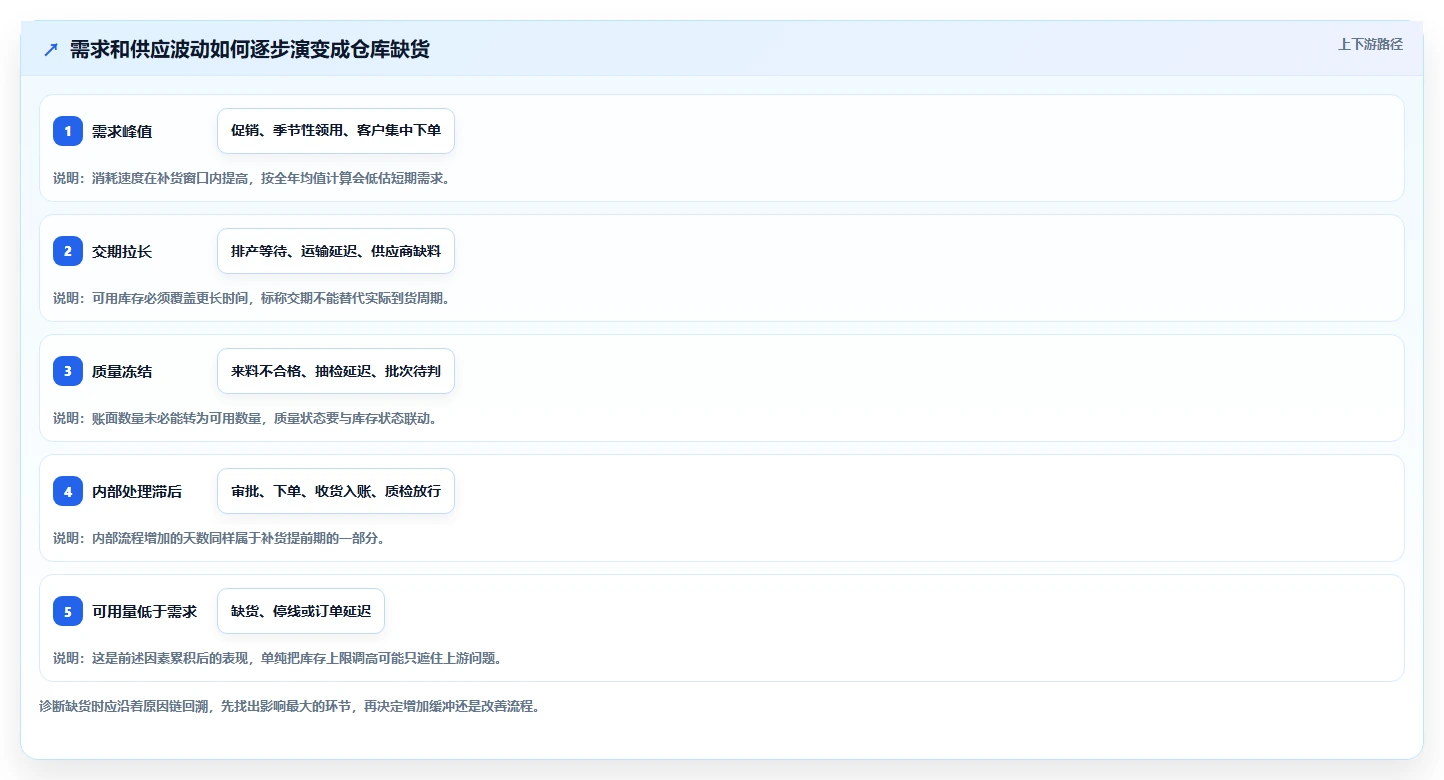
Task: Click step number badge 4
Action: 68,491
